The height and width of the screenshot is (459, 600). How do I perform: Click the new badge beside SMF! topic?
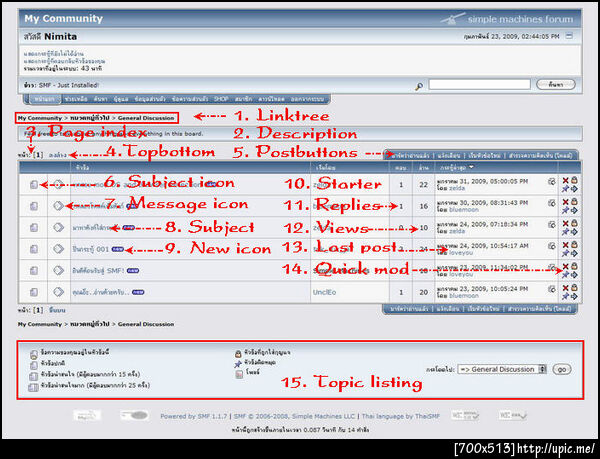[x=133, y=271]
